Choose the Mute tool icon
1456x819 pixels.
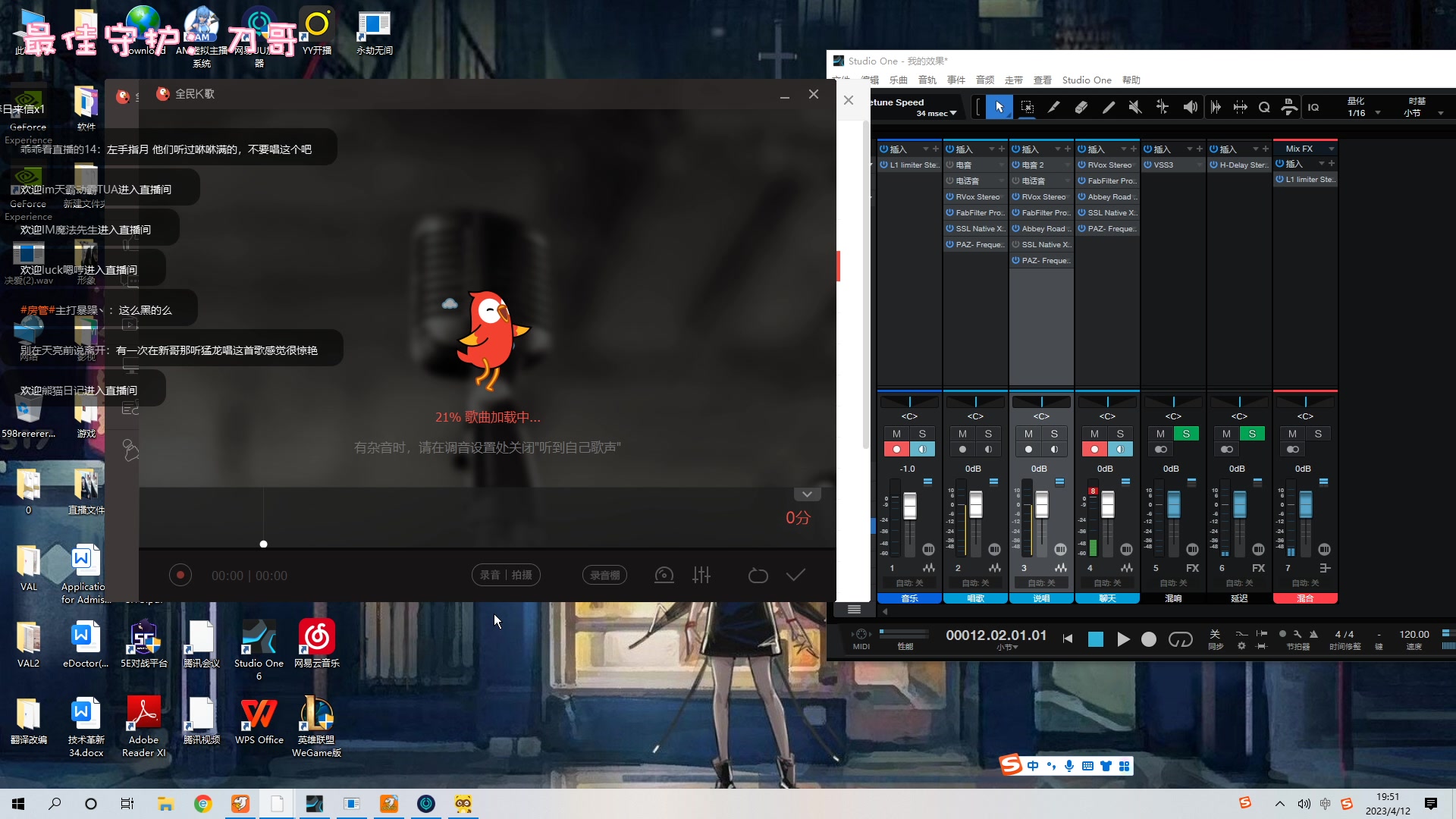tap(1134, 108)
